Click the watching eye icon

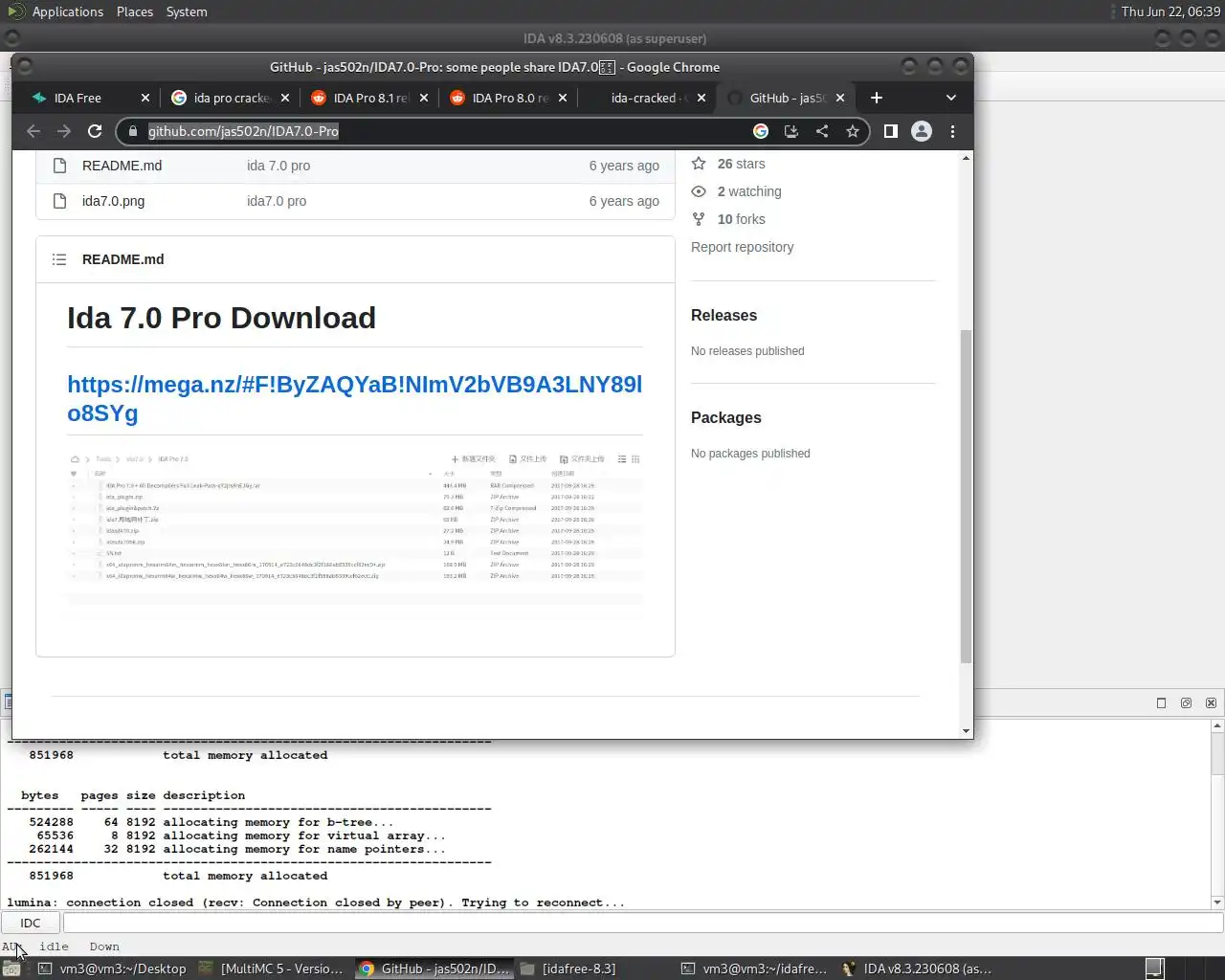click(x=699, y=191)
